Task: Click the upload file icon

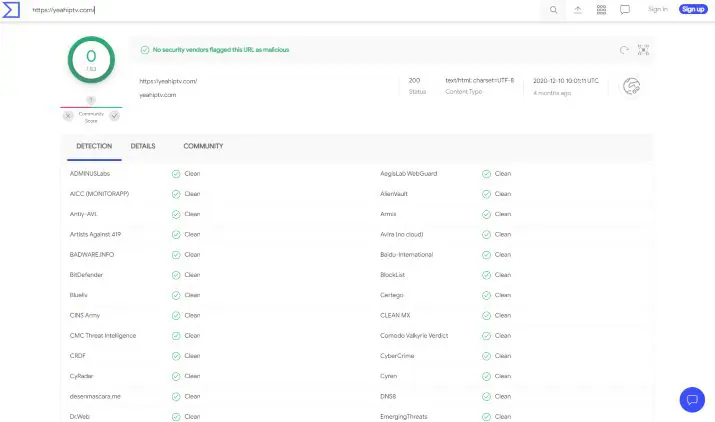Action: point(578,10)
